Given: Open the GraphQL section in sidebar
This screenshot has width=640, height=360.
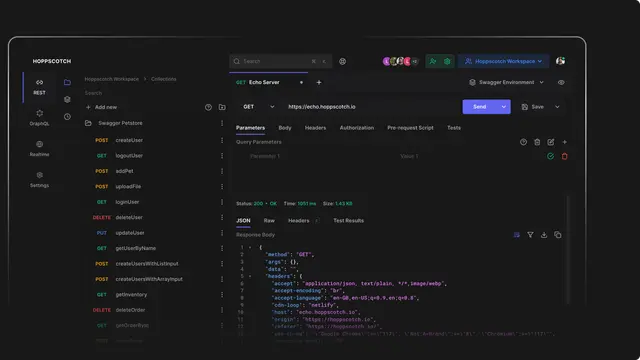Looking at the screenshot, I should [39, 118].
